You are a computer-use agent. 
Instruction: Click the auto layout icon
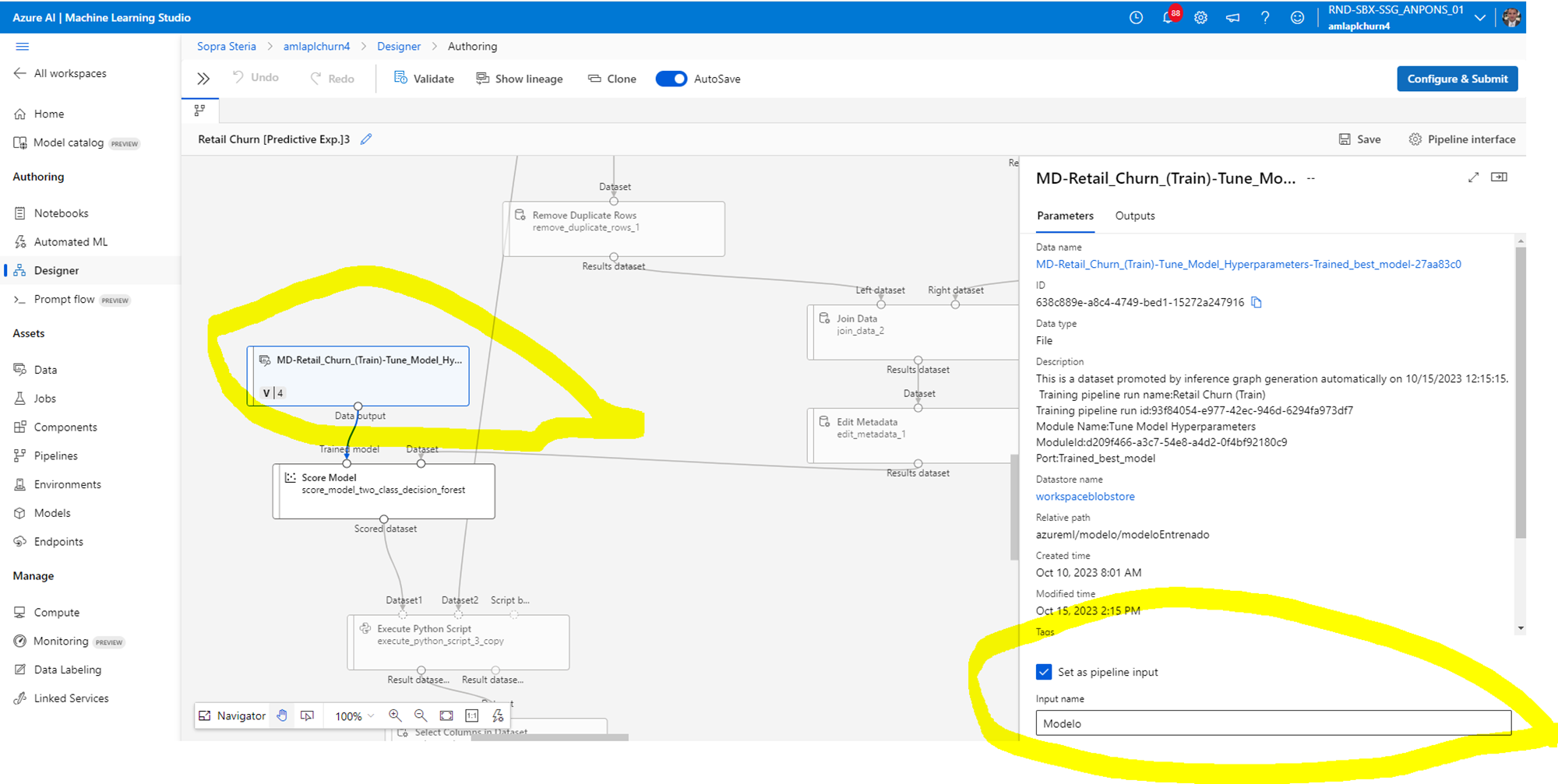[x=498, y=715]
